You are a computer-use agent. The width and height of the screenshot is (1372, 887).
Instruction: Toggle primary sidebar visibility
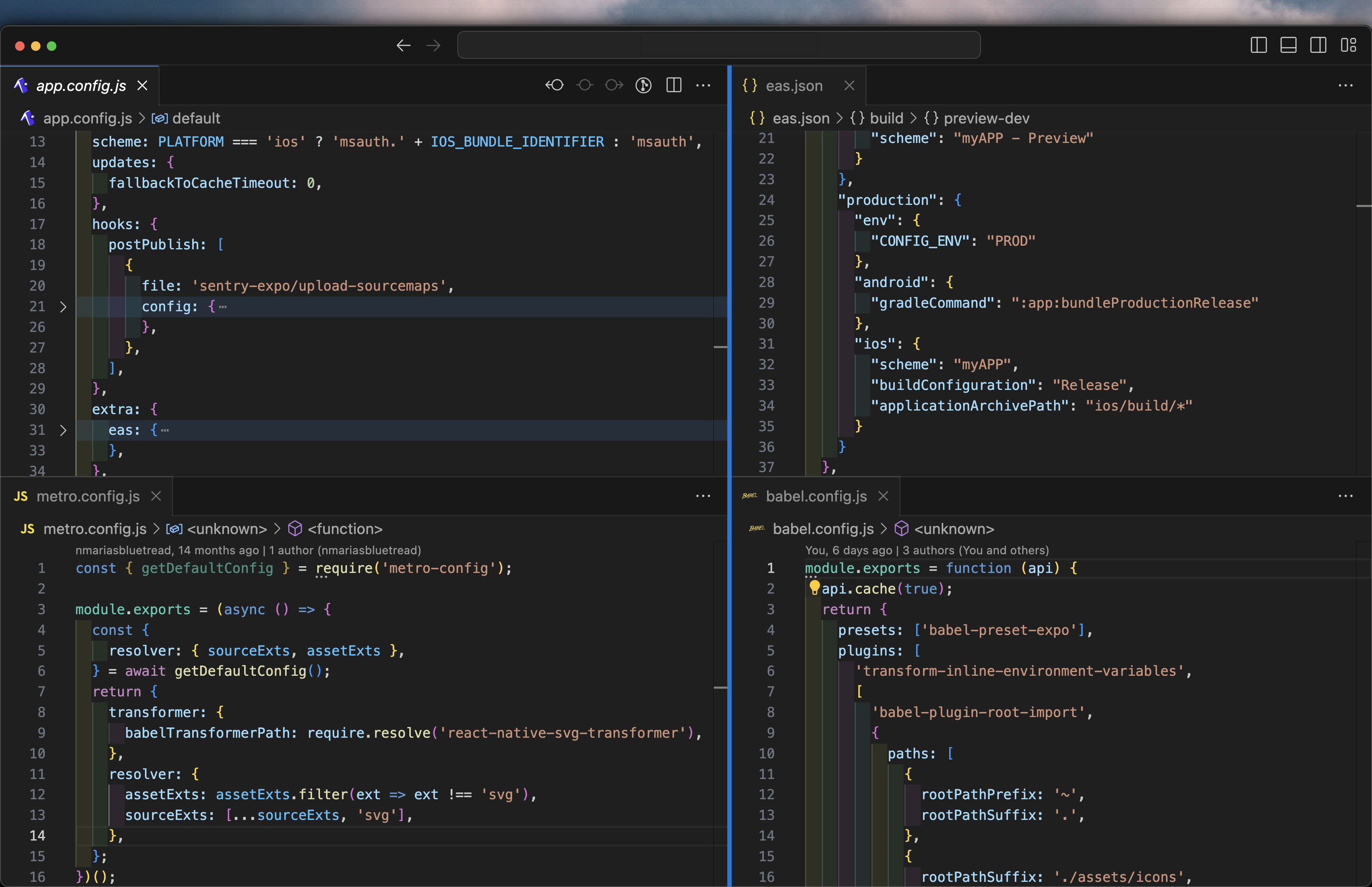point(1258,45)
